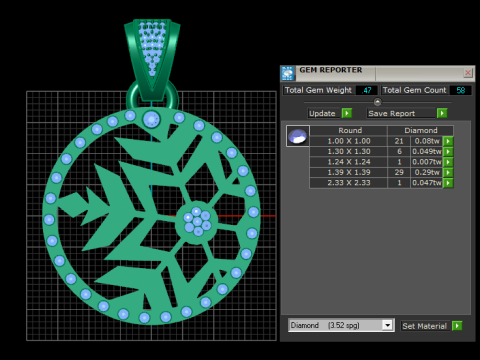This screenshot has width=480, height=360.
Task: Click green arrow for 1.39 X 1.39 row
Action: 448,172
